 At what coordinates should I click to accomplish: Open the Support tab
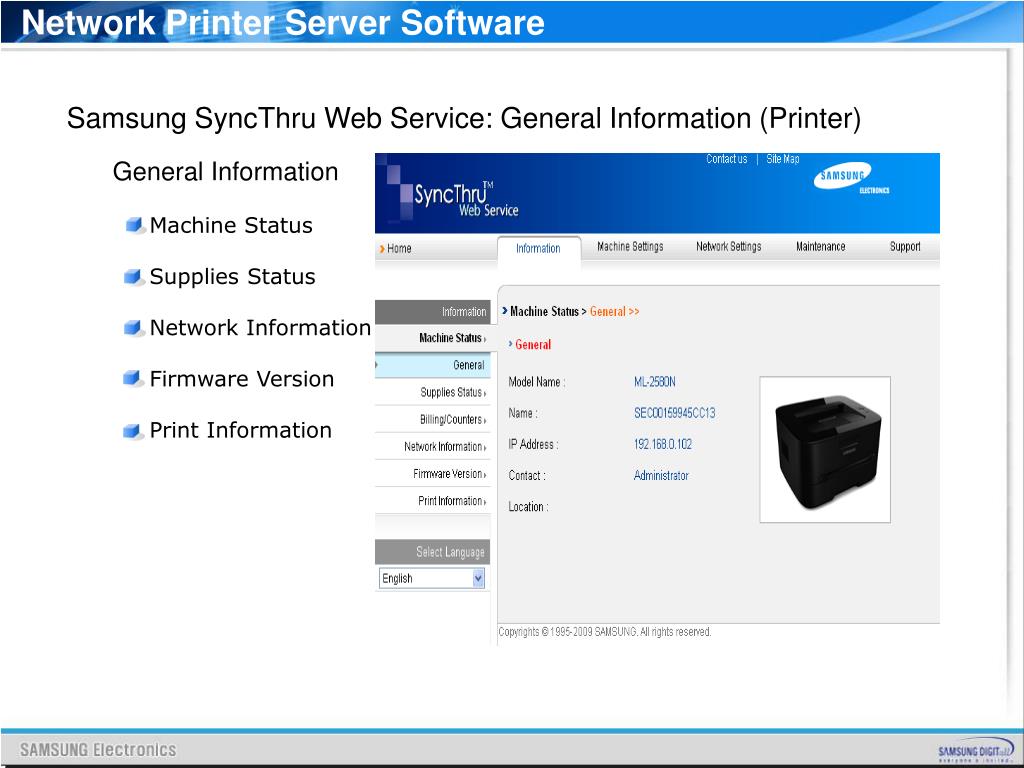pos(905,246)
